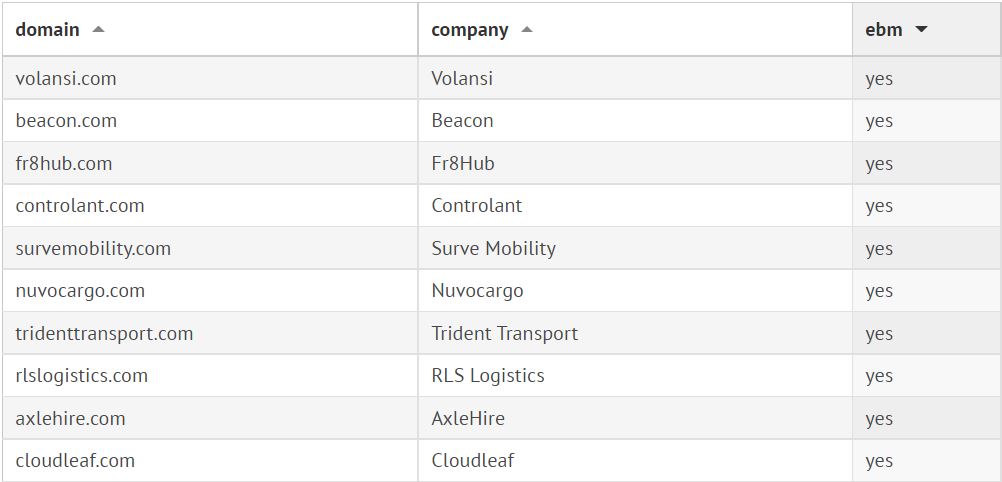The width and height of the screenshot is (1002, 482).
Task: Toggle the ebm descending sort arrow
Action: (921, 30)
